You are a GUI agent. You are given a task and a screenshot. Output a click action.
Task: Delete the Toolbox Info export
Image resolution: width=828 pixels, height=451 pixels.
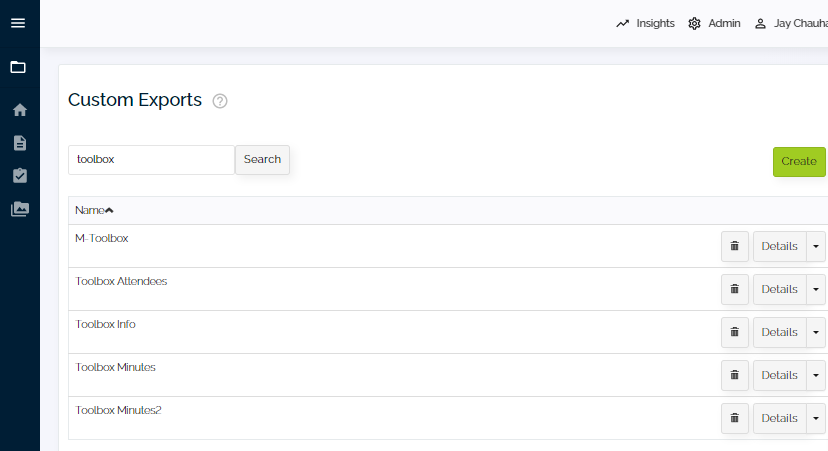[735, 332]
